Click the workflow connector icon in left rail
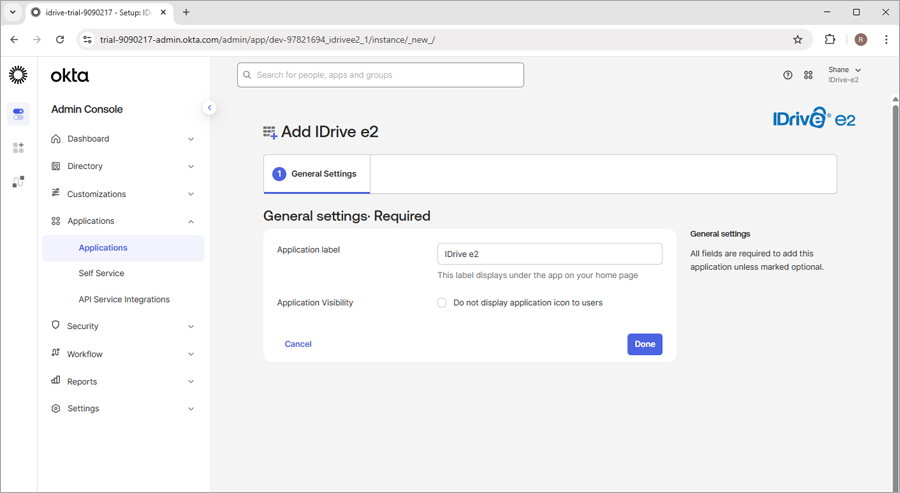This screenshot has width=900, height=493. (18, 182)
